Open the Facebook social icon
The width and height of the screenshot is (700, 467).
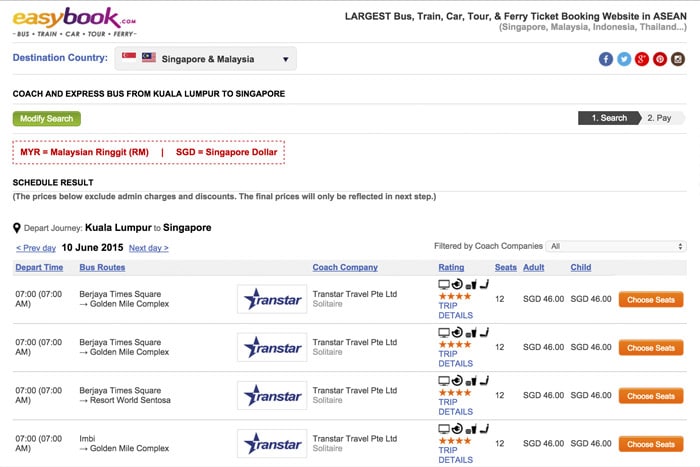(606, 59)
